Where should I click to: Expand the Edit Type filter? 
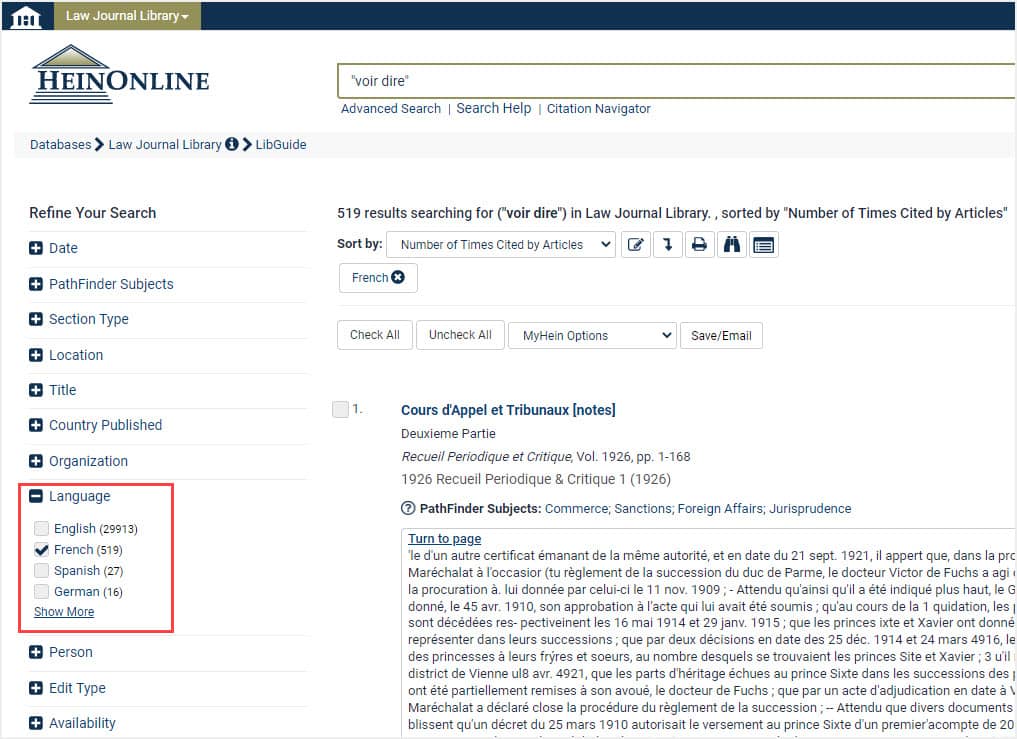pyautogui.click(x=36, y=688)
